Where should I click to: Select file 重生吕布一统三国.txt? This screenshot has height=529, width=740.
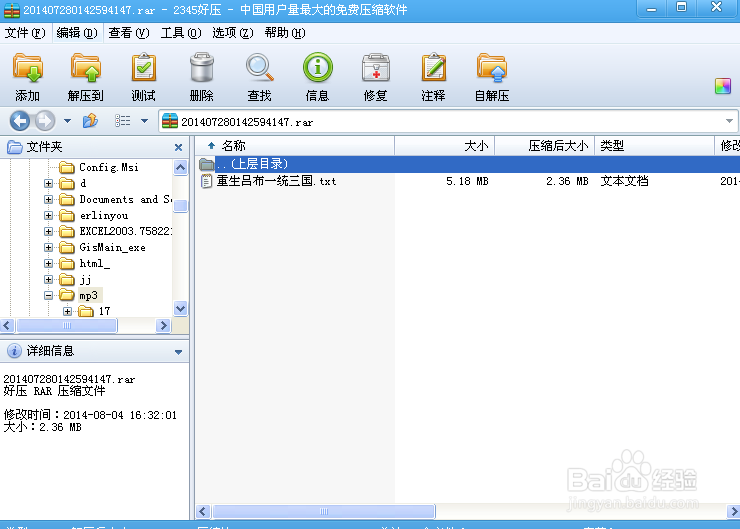coord(276,181)
